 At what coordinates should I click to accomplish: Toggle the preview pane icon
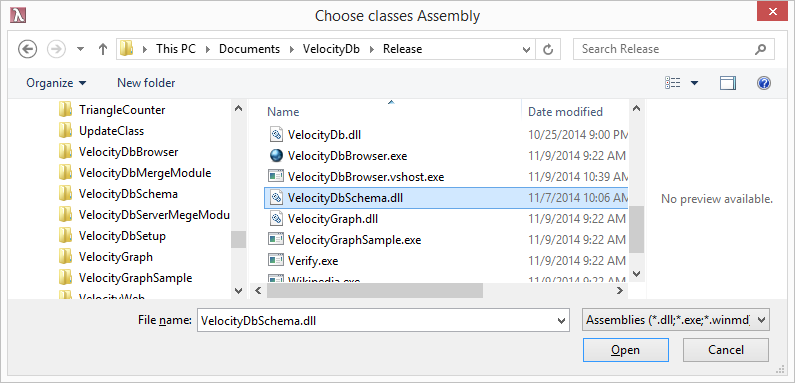(728, 83)
